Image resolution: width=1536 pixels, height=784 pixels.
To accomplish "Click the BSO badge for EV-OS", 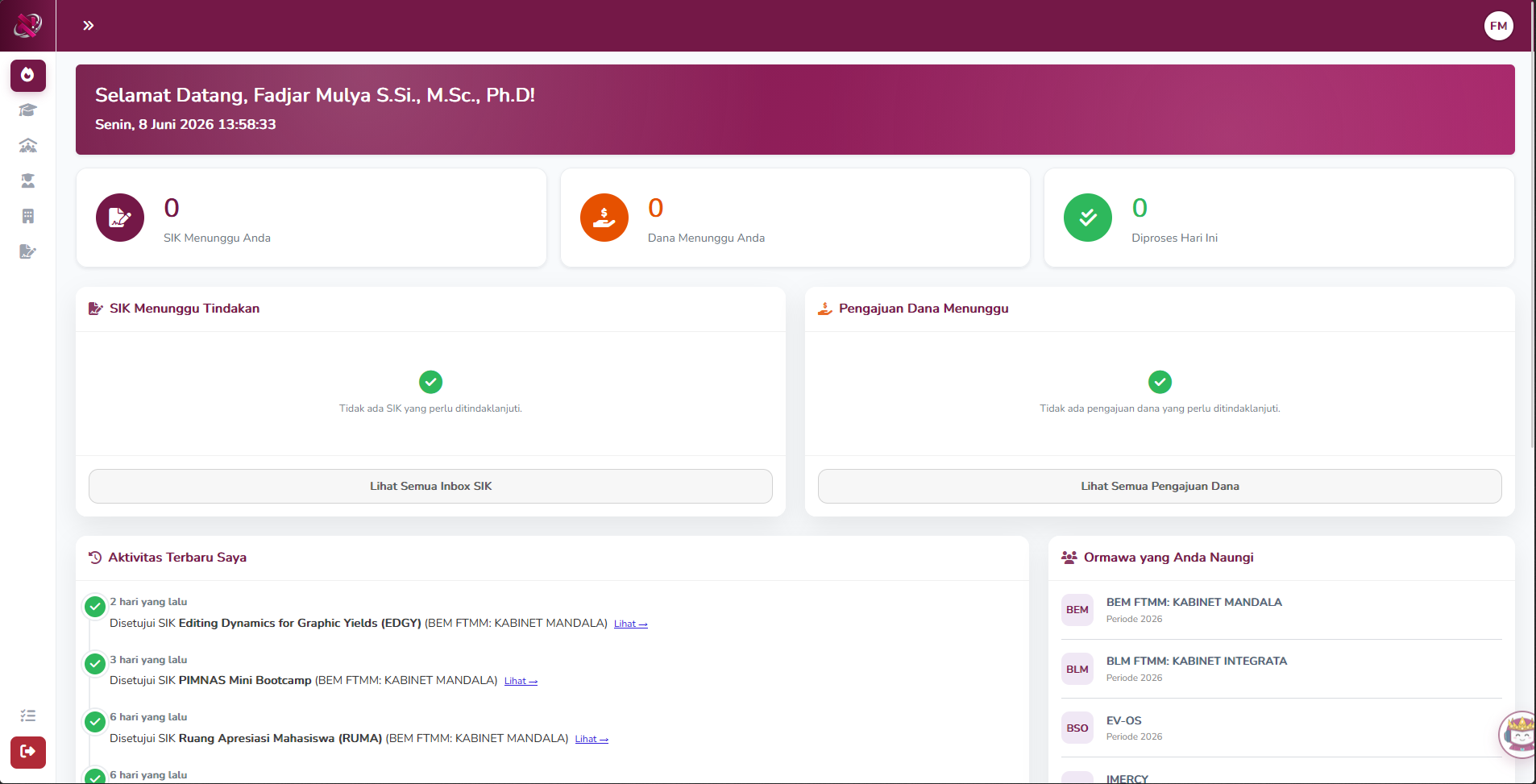I will (1077, 728).
